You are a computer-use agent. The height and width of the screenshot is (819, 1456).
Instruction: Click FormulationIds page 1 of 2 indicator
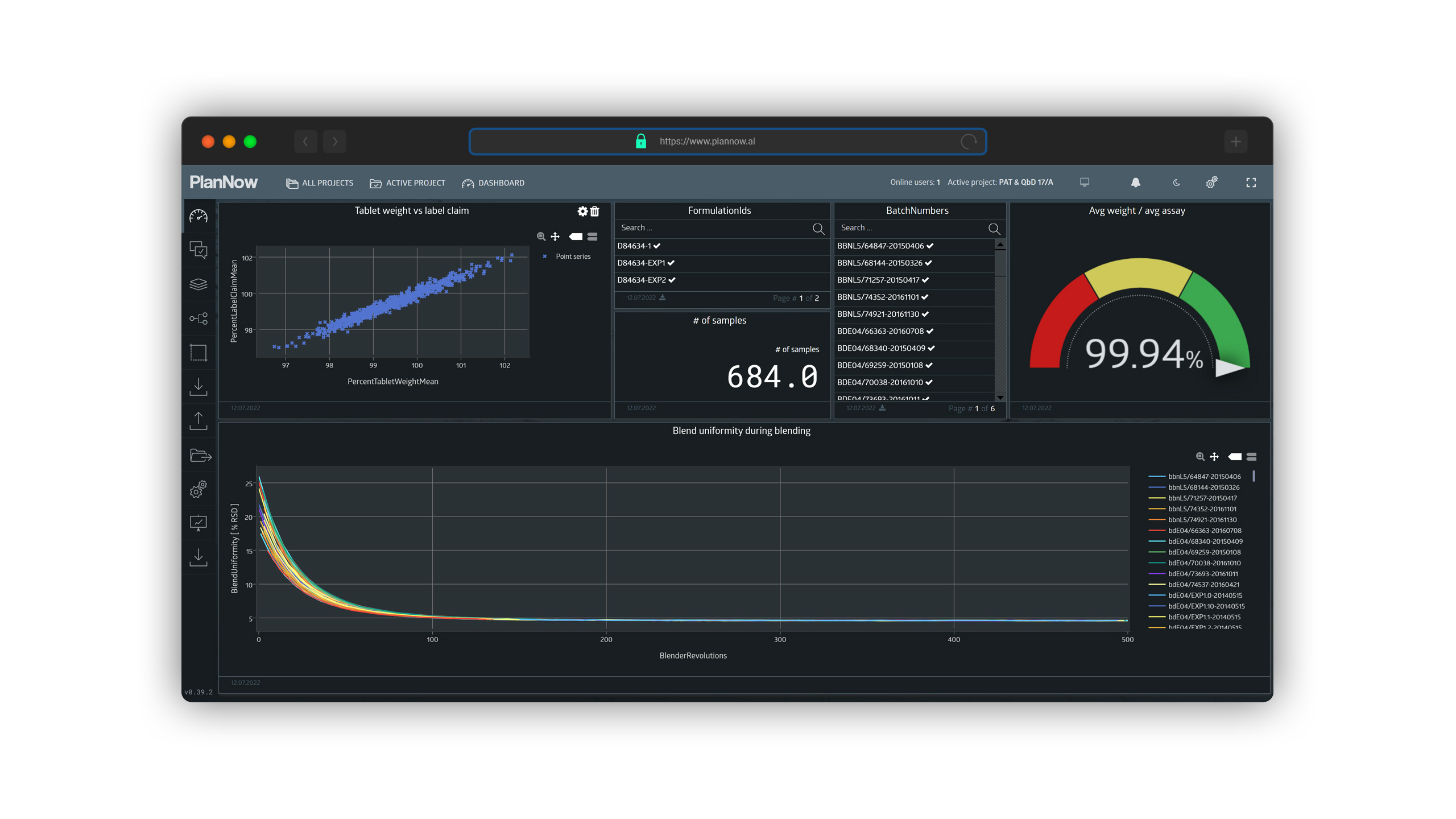[x=796, y=298]
